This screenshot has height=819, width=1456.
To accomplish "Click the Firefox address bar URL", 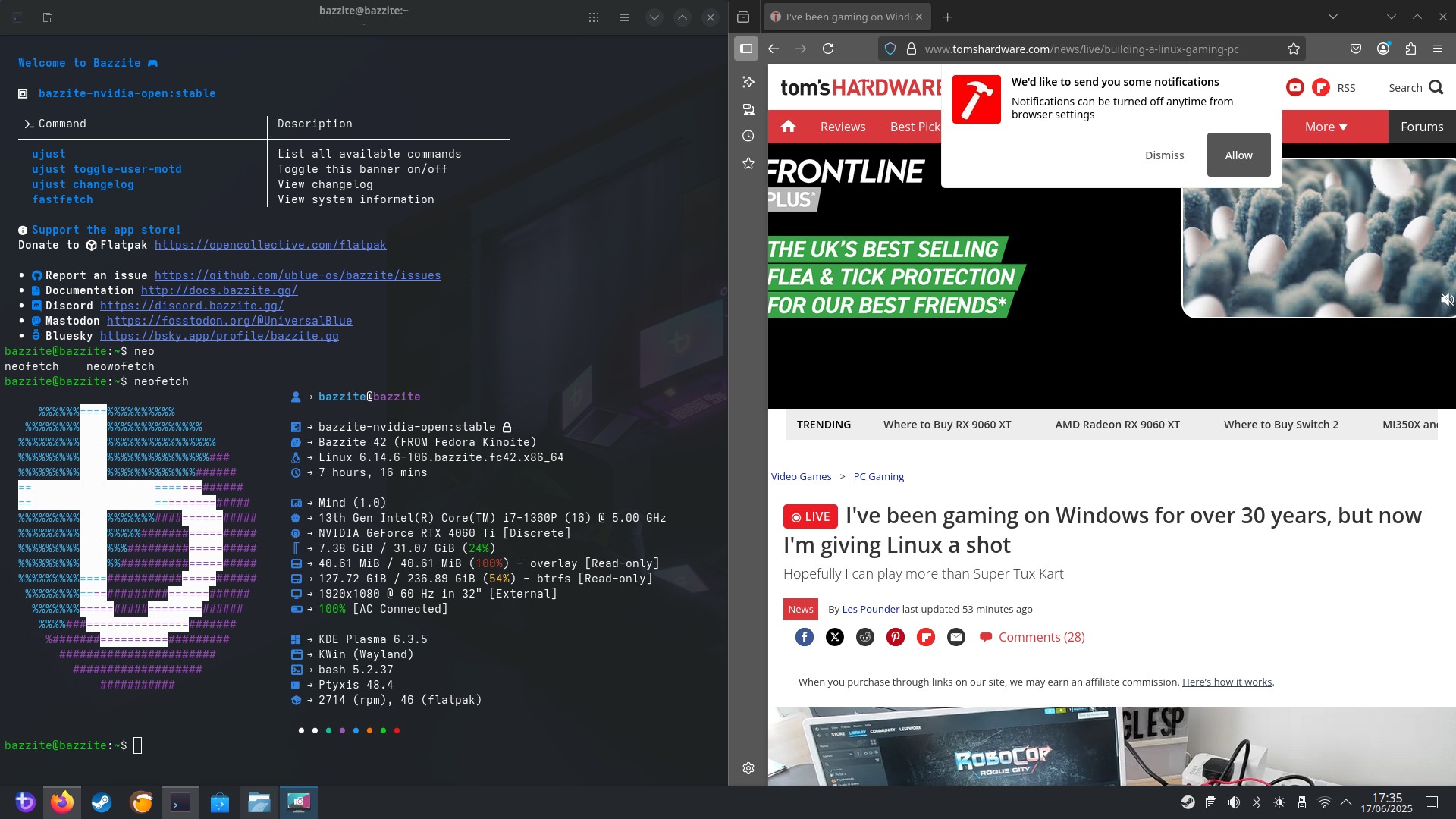I will (1081, 49).
